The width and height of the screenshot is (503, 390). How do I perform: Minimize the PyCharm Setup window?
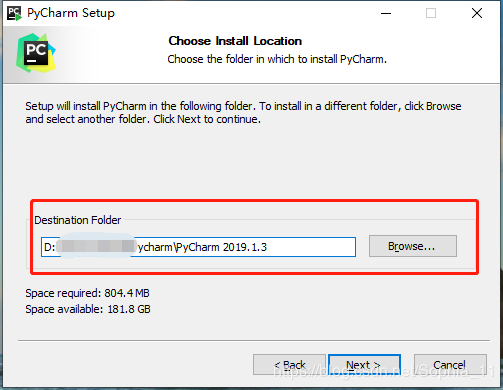386,13
